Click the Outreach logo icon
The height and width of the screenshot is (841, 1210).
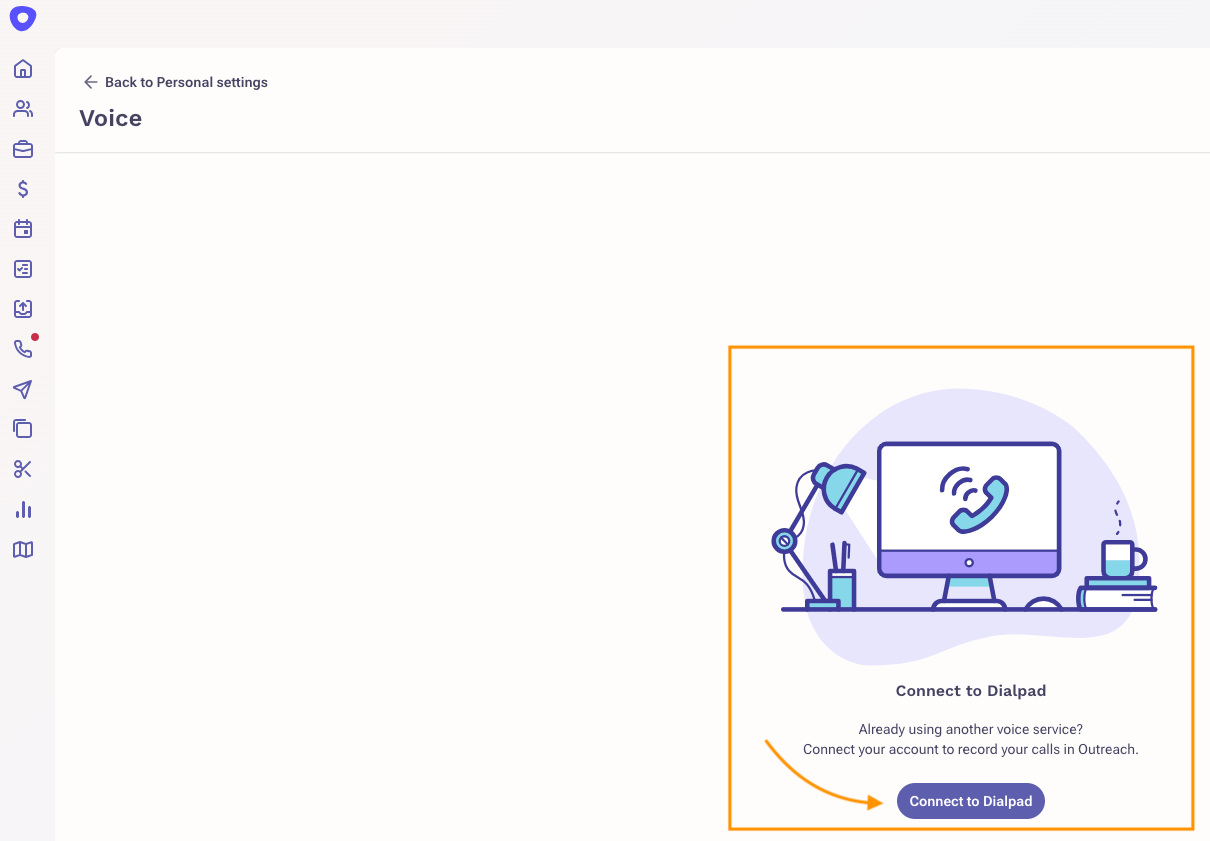click(x=23, y=19)
